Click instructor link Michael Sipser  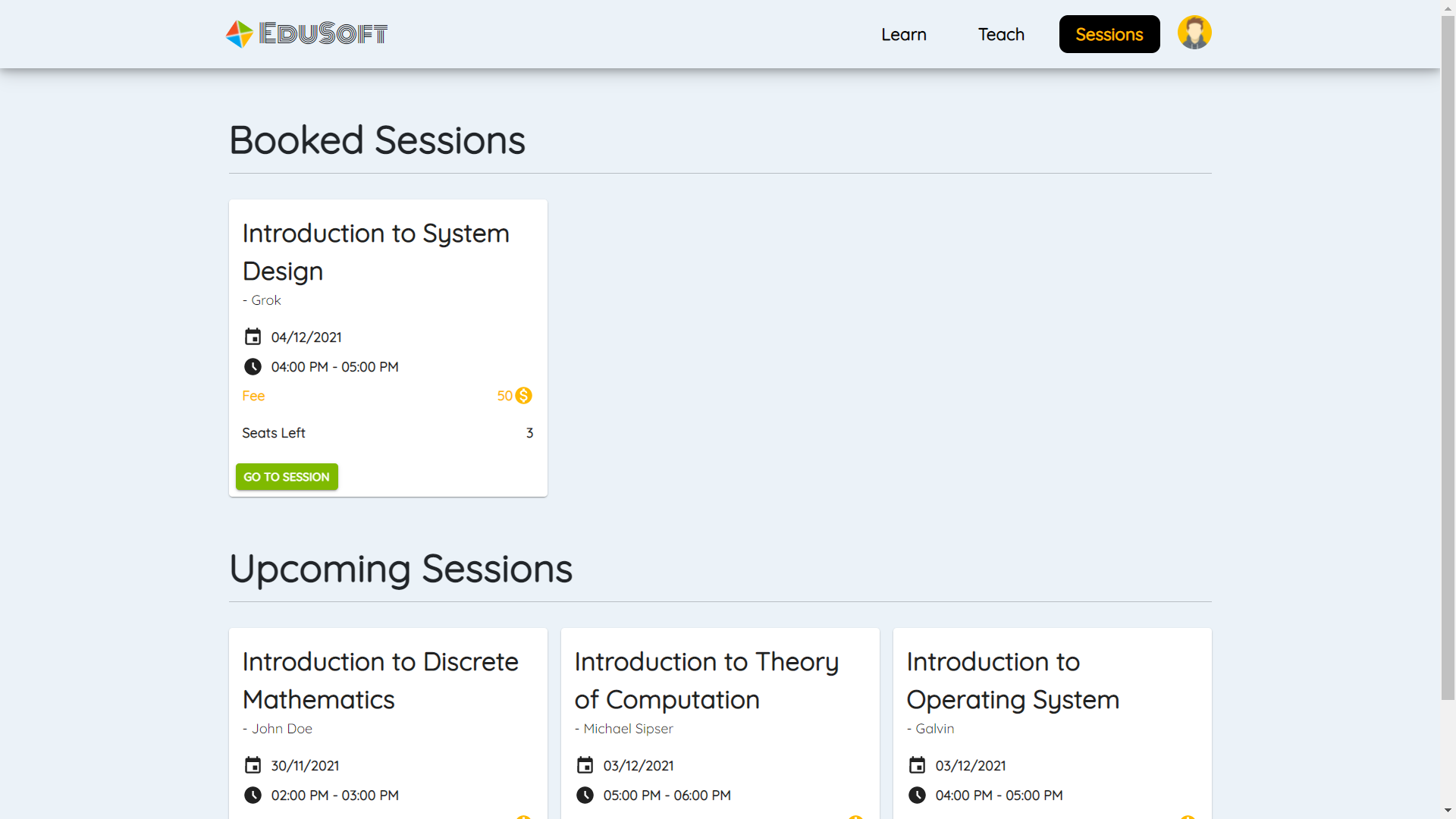[628, 729]
